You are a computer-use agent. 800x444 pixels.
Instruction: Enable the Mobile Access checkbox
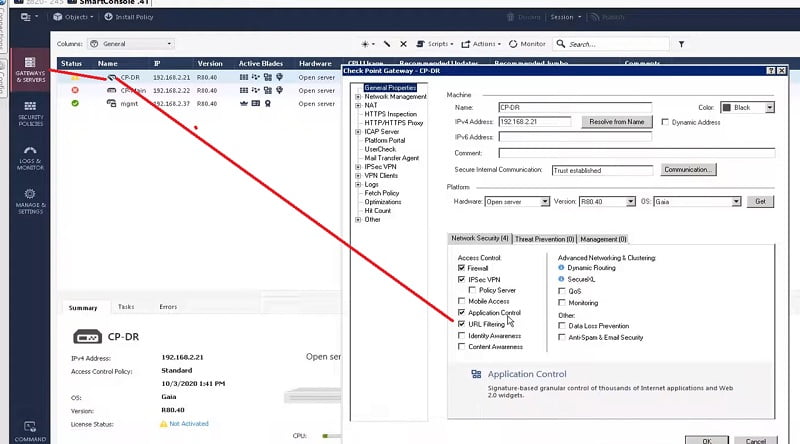(461, 301)
